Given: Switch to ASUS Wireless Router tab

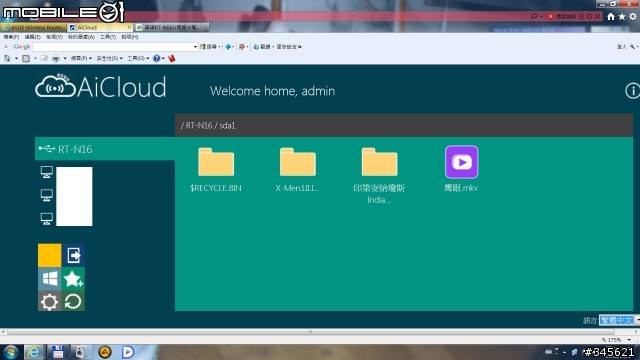Looking at the screenshot, I should click(x=33, y=27).
